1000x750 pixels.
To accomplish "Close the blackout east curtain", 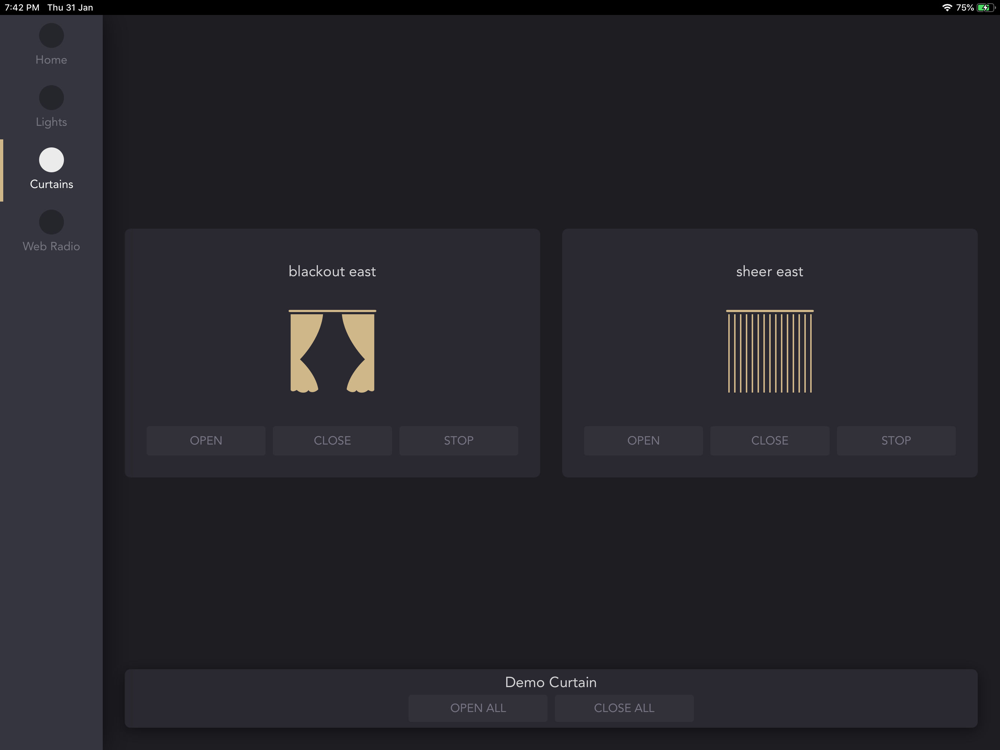I will 332,441.
